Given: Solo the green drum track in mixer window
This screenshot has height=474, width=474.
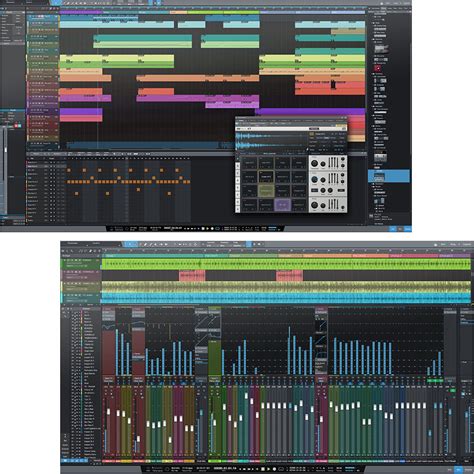Looking at the screenshot, I should pyautogui.click(x=72, y=260).
